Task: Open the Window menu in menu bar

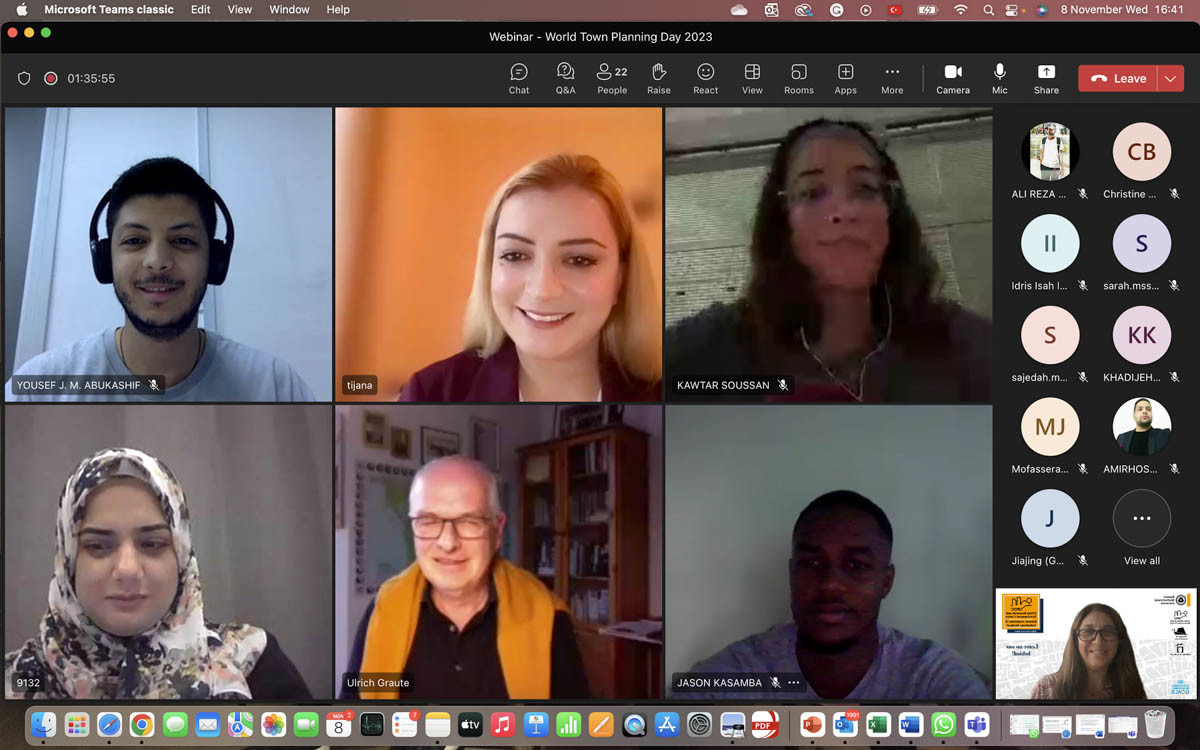Action: click(x=289, y=10)
